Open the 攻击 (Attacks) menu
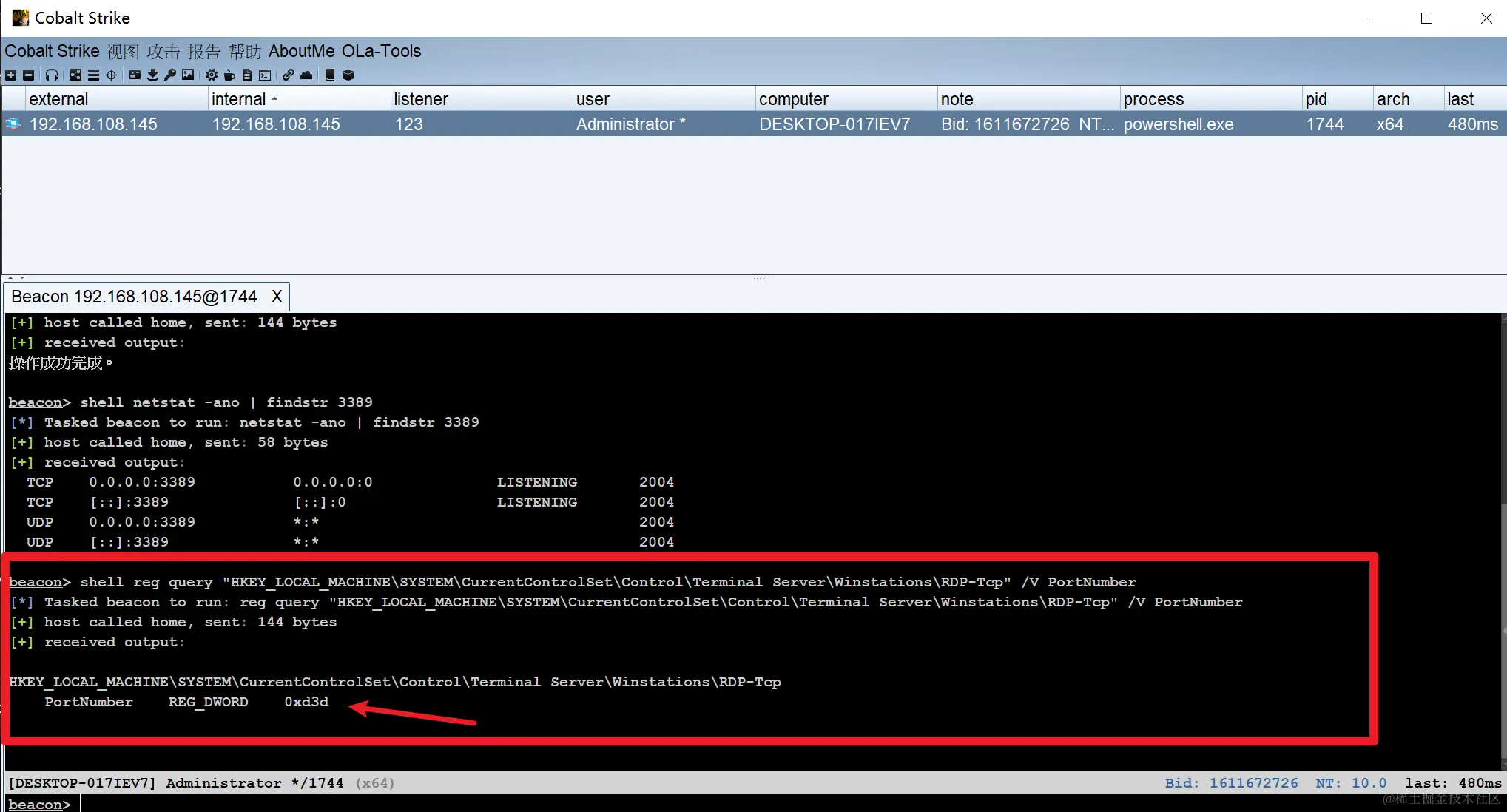This screenshot has height=812, width=1507. tap(163, 51)
